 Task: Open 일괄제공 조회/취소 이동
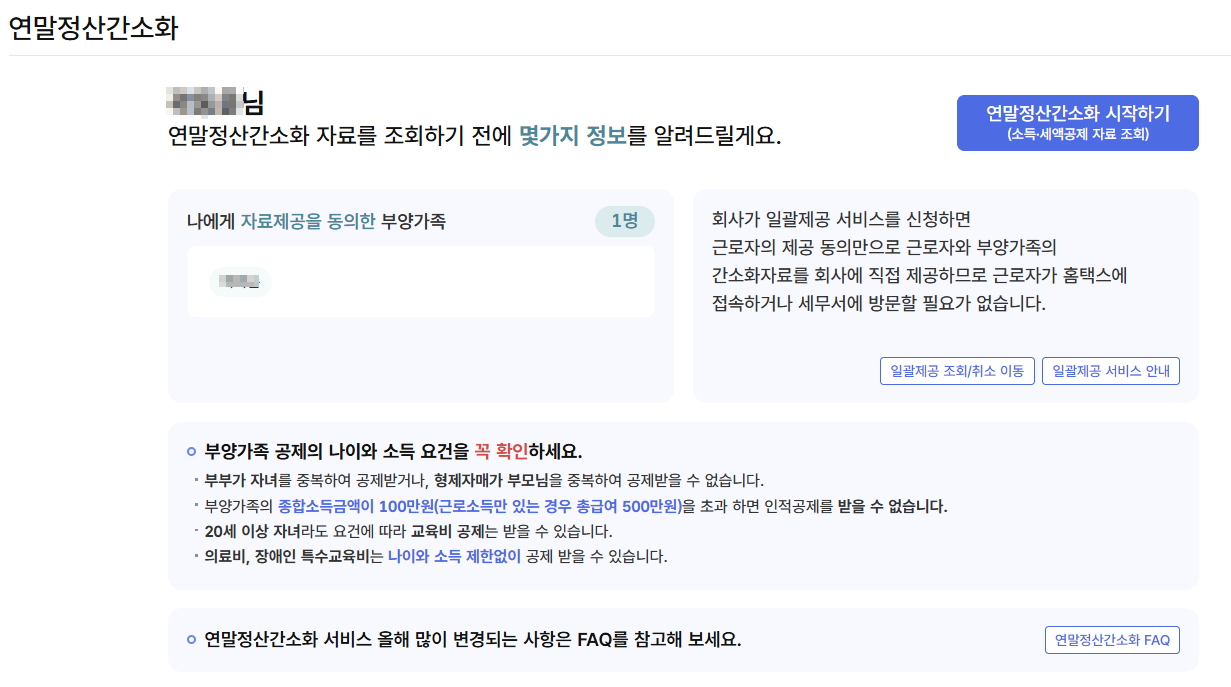[x=957, y=370]
